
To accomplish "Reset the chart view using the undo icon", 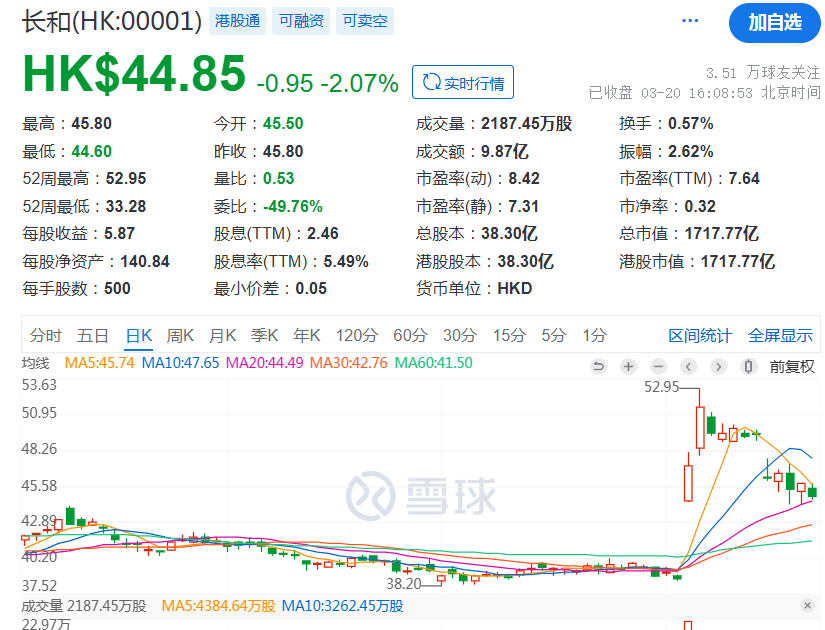I will pyautogui.click(x=598, y=367).
